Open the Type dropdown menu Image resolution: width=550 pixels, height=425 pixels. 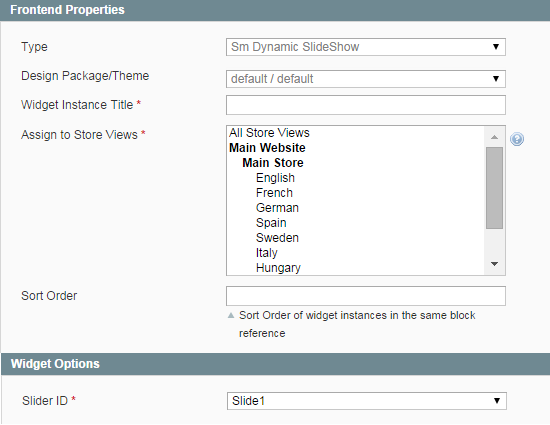365,47
